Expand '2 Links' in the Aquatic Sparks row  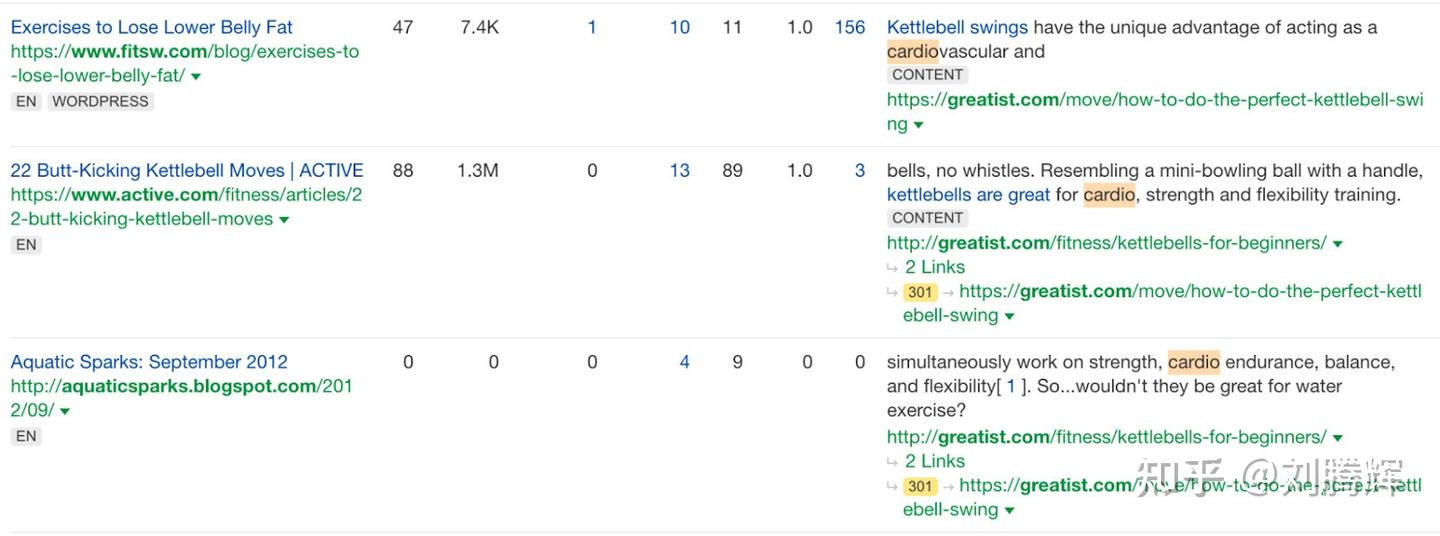tap(934, 461)
